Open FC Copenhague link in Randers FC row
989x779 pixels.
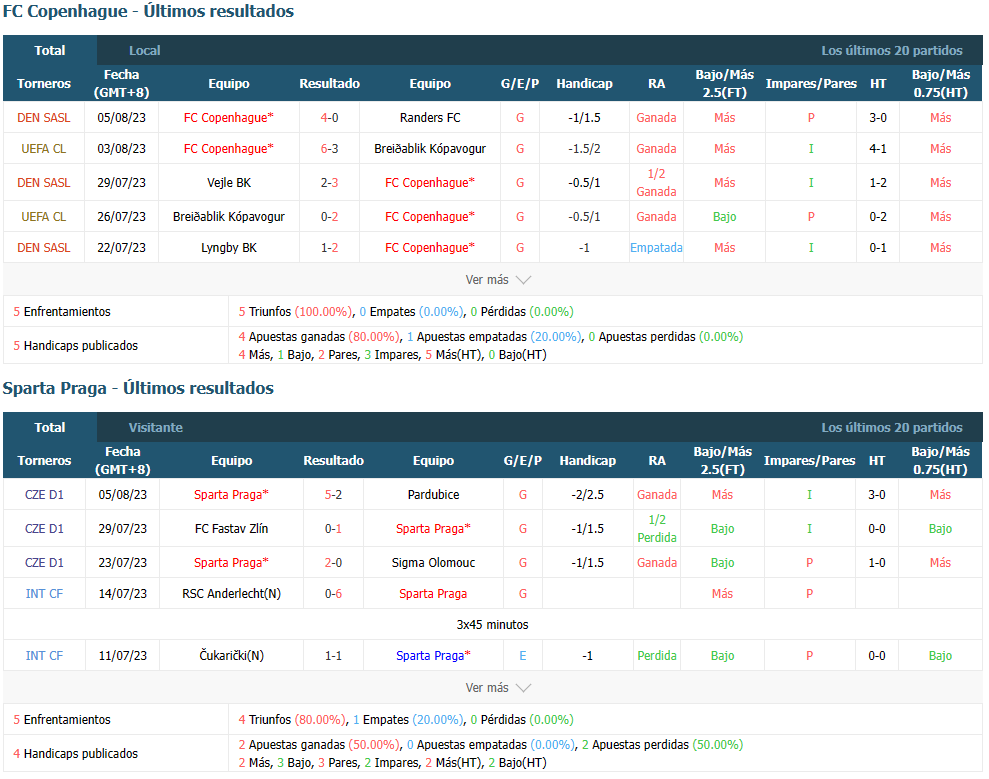pos(228,118)
